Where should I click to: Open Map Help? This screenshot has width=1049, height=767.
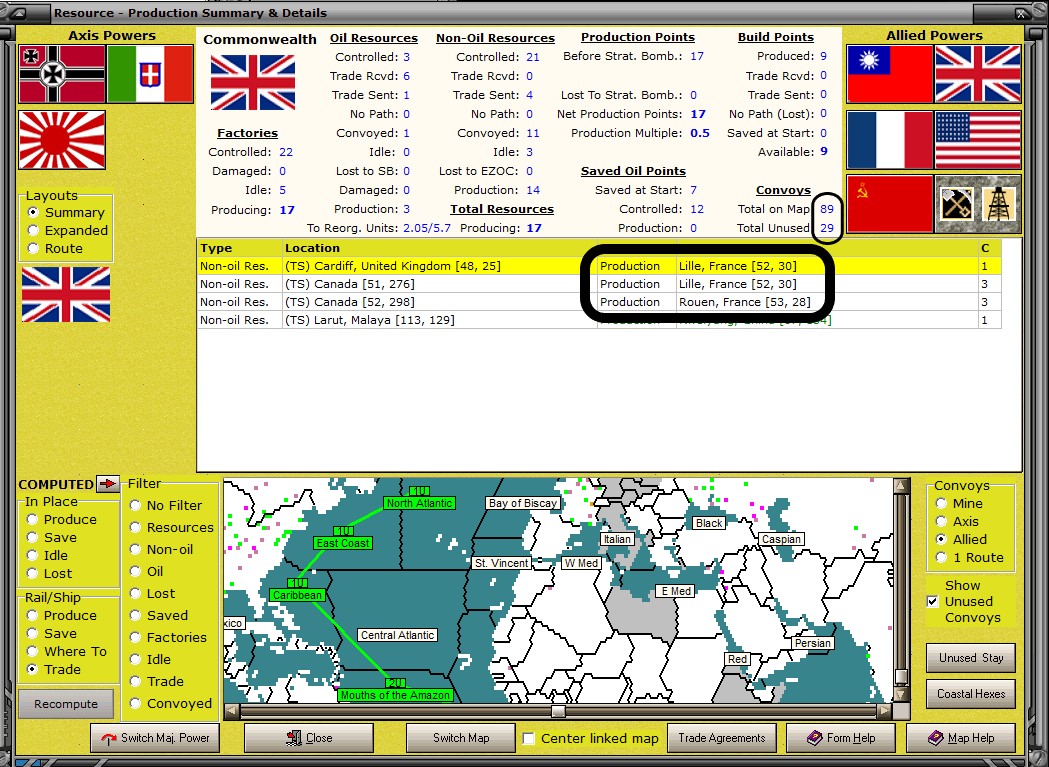coord(961,738)
